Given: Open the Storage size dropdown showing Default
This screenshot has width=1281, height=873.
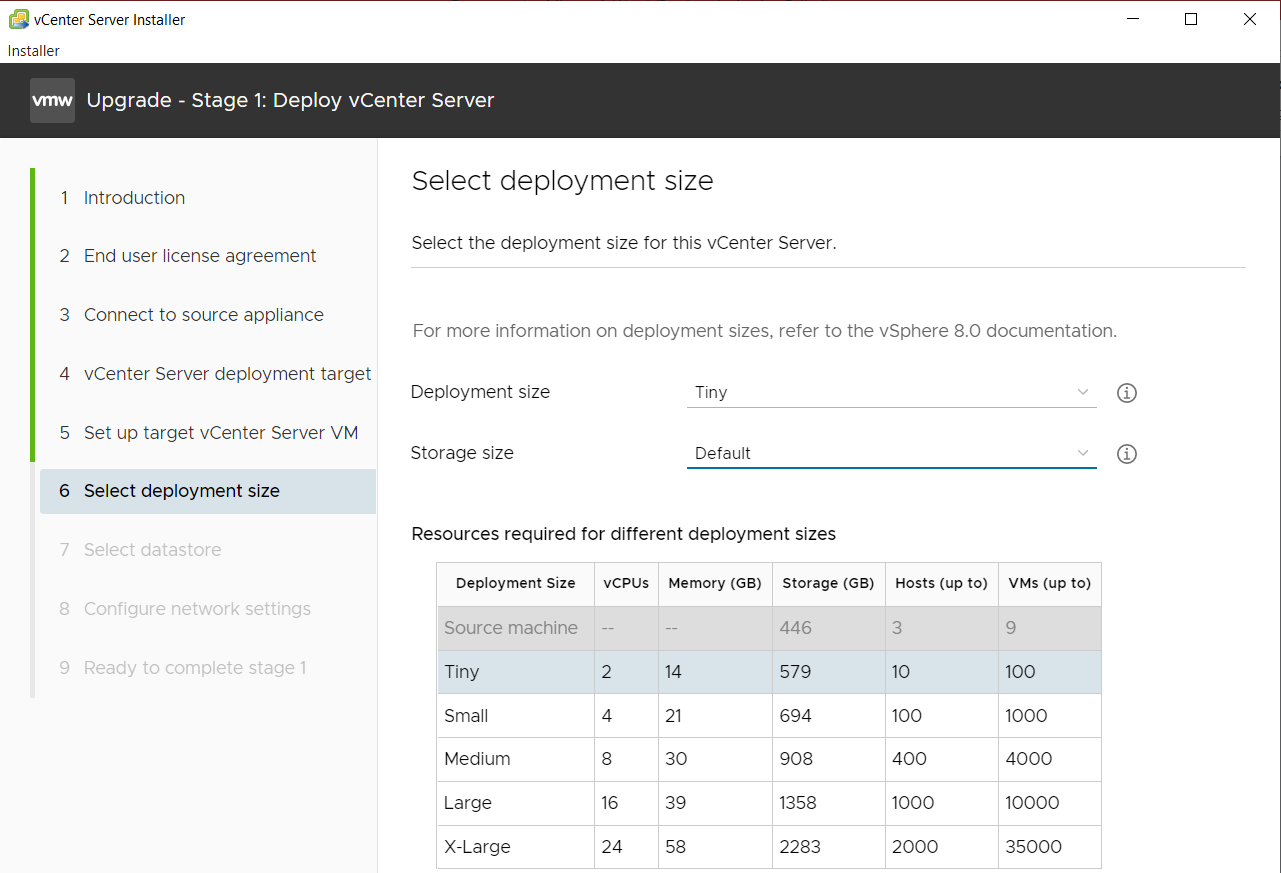Looking at the screenshot, I should [x=892, y=453].
